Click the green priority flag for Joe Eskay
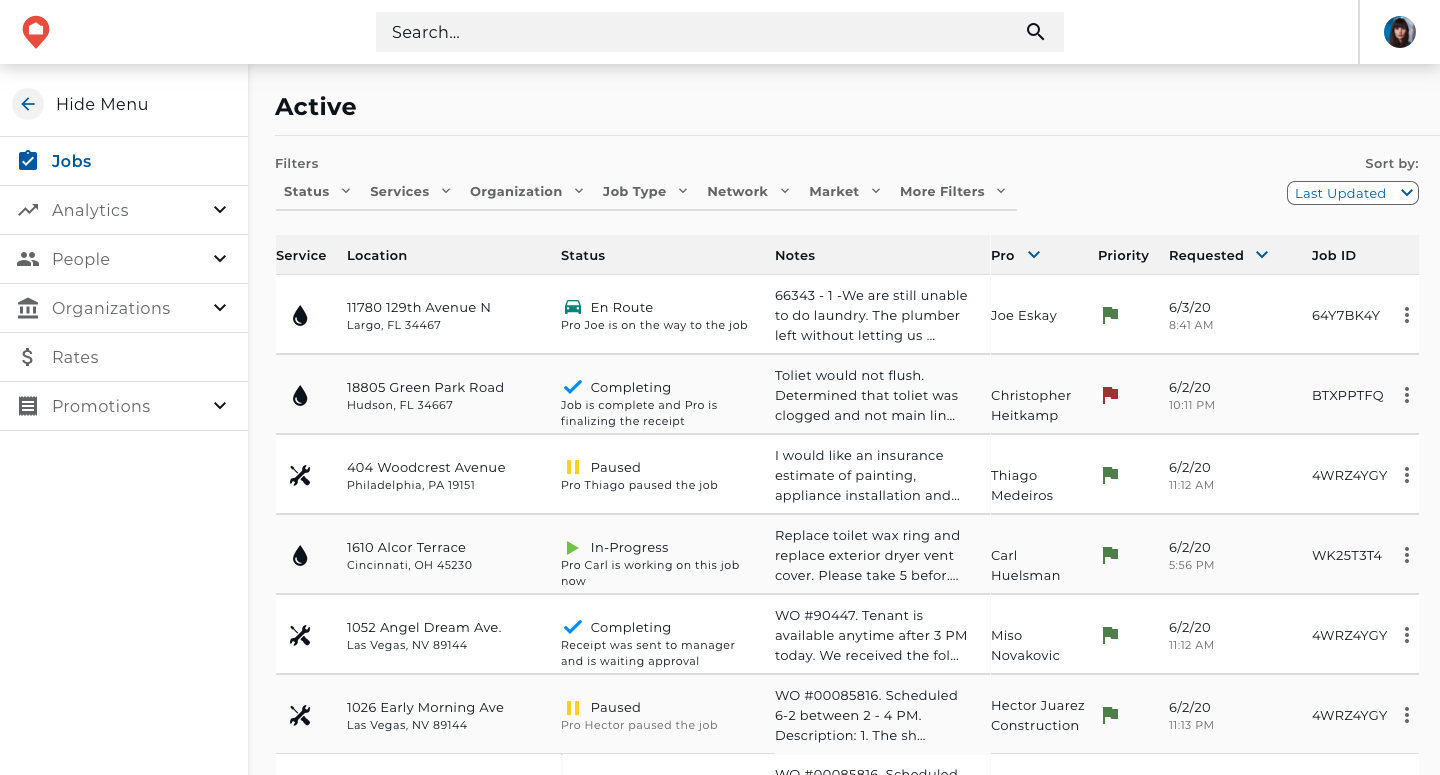The image size is (1440, 775). [1110, 315]
